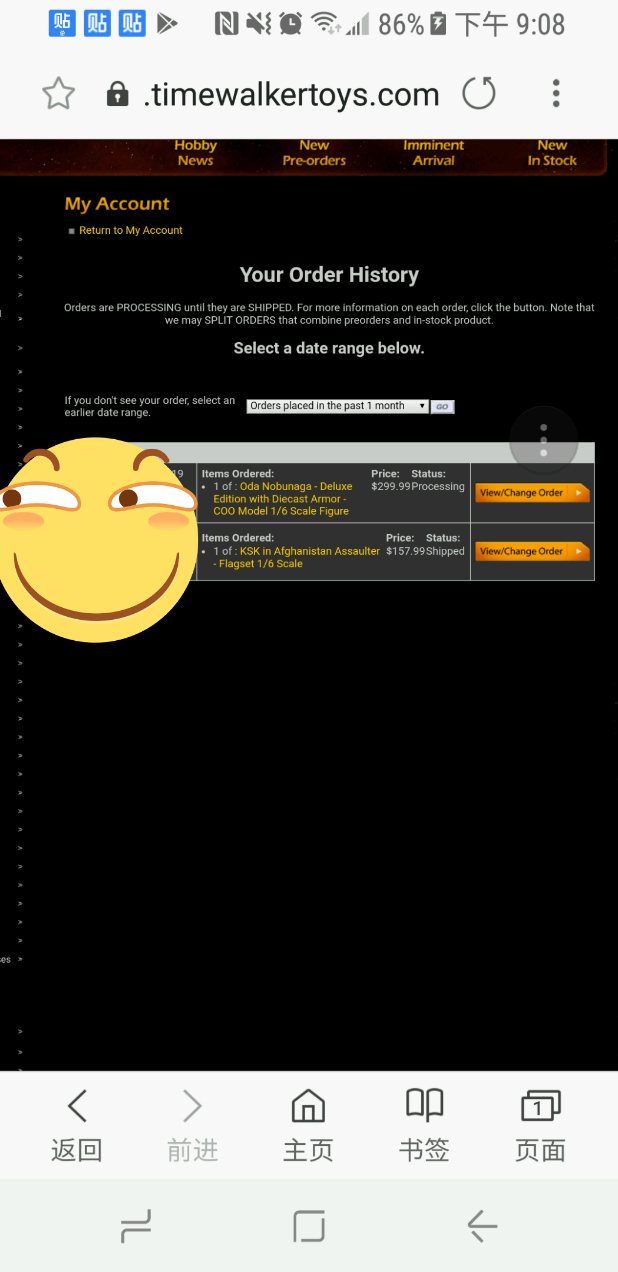Open the order date range dropdown
Image resolution: width=618 pixels, height=1272 pixels.
tap(338, 406)
